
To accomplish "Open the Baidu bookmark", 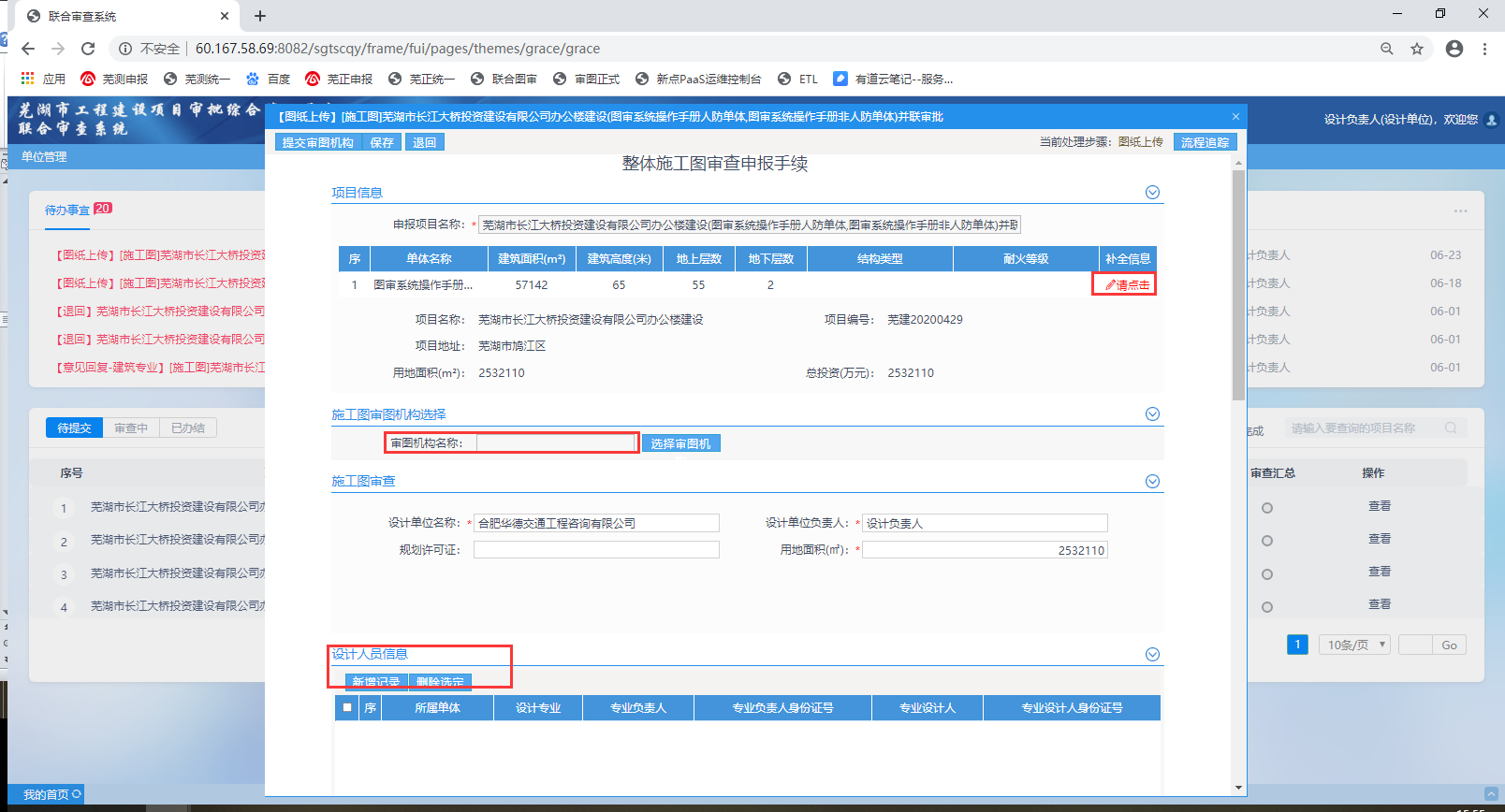I will [268, 80].
